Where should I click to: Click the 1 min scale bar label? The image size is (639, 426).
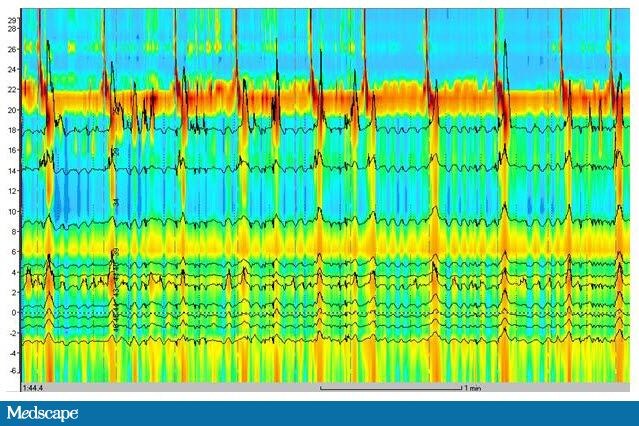pyautogui.click(x=470, y=387)
